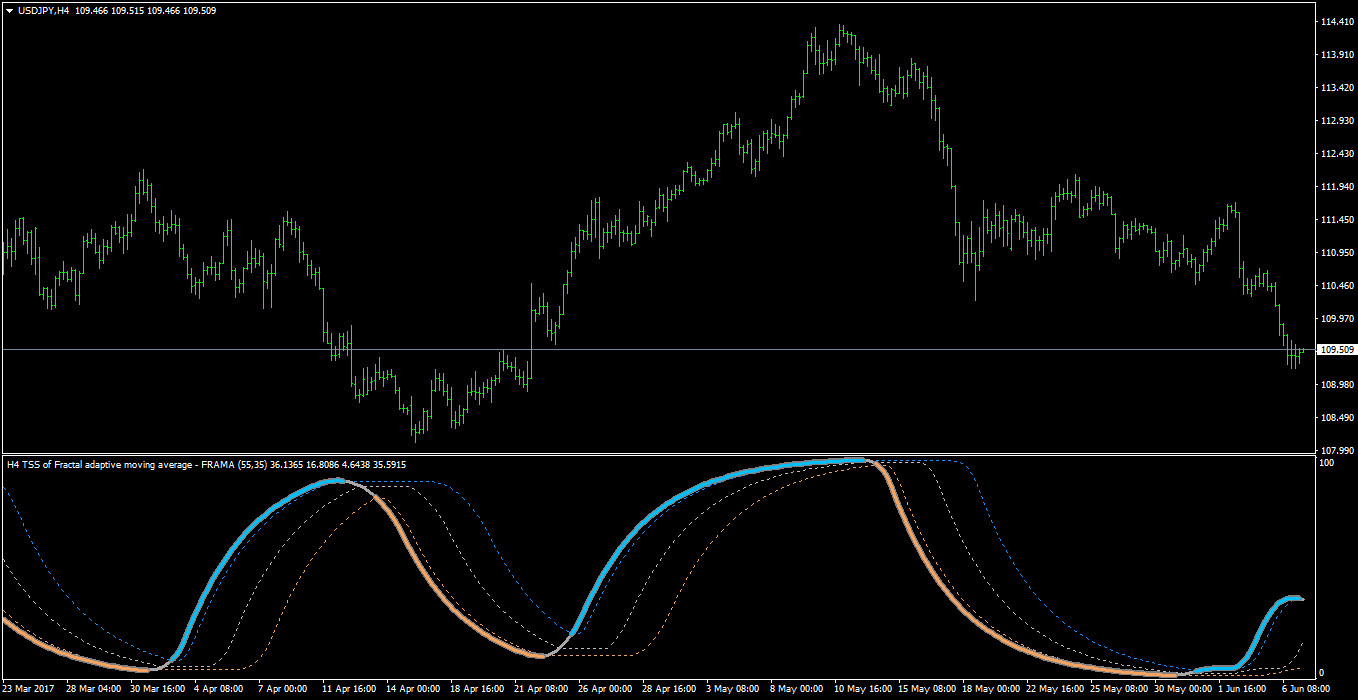This screenshot has width=1358, height=700.
Task: Click the indicator scale value 0
Action: click(x=1322, y=673)
